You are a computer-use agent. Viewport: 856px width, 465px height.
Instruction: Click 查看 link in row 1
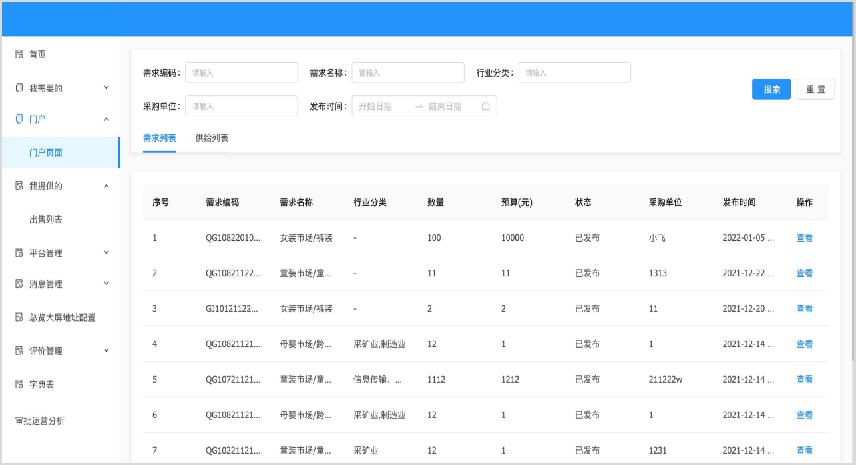coord(804,238)
